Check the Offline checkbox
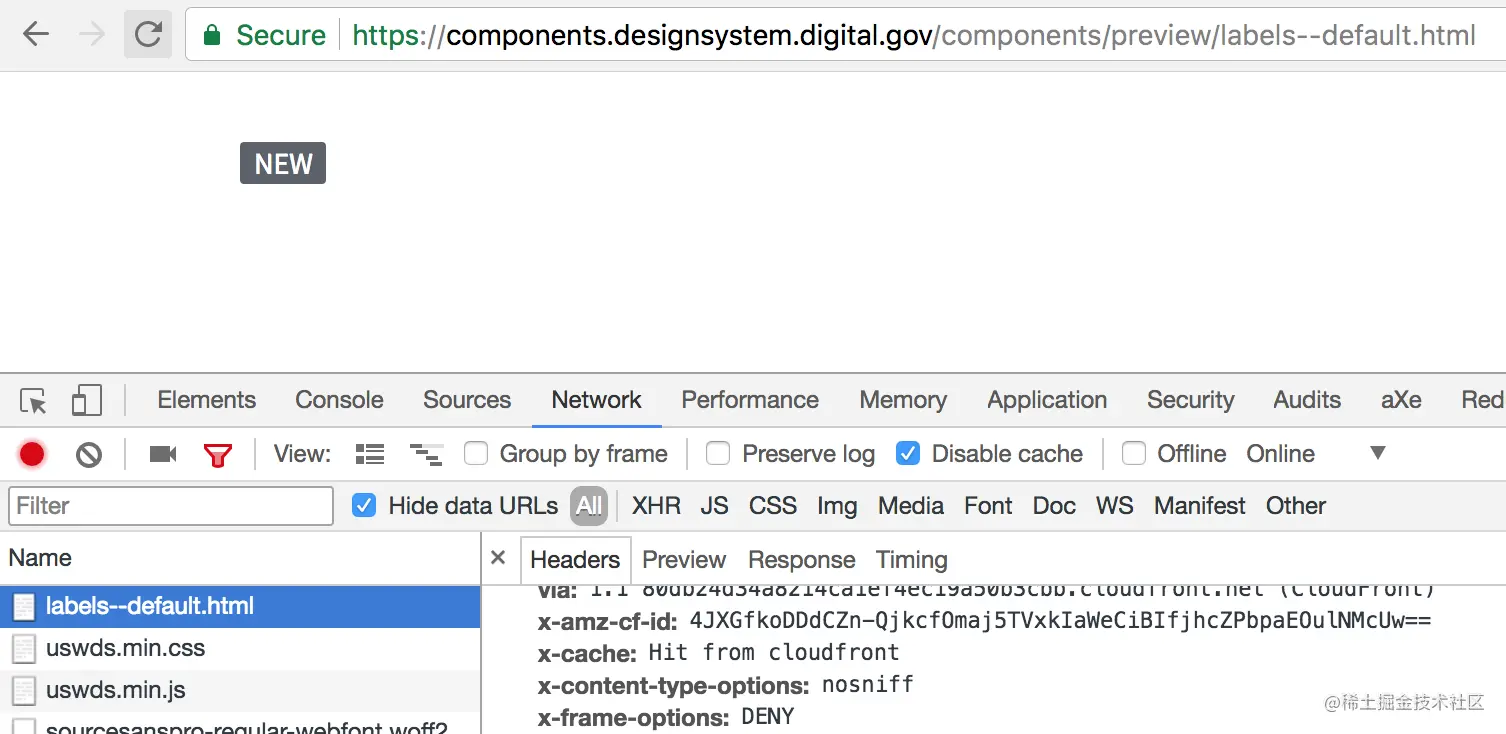This screenshot has width=1506, height=734. 1134,454
